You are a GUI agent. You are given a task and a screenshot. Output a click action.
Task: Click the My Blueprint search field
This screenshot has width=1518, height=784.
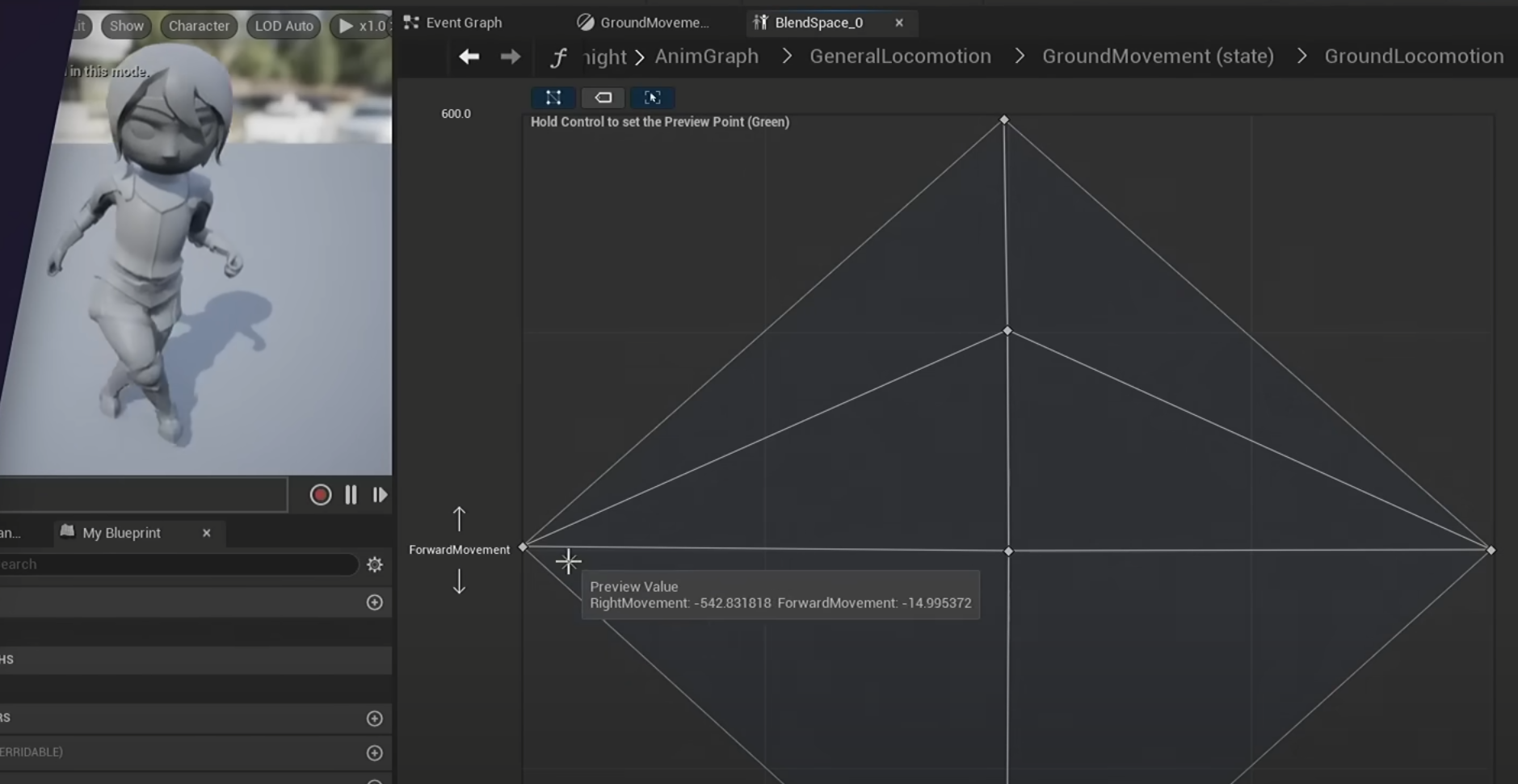(178, 564)
